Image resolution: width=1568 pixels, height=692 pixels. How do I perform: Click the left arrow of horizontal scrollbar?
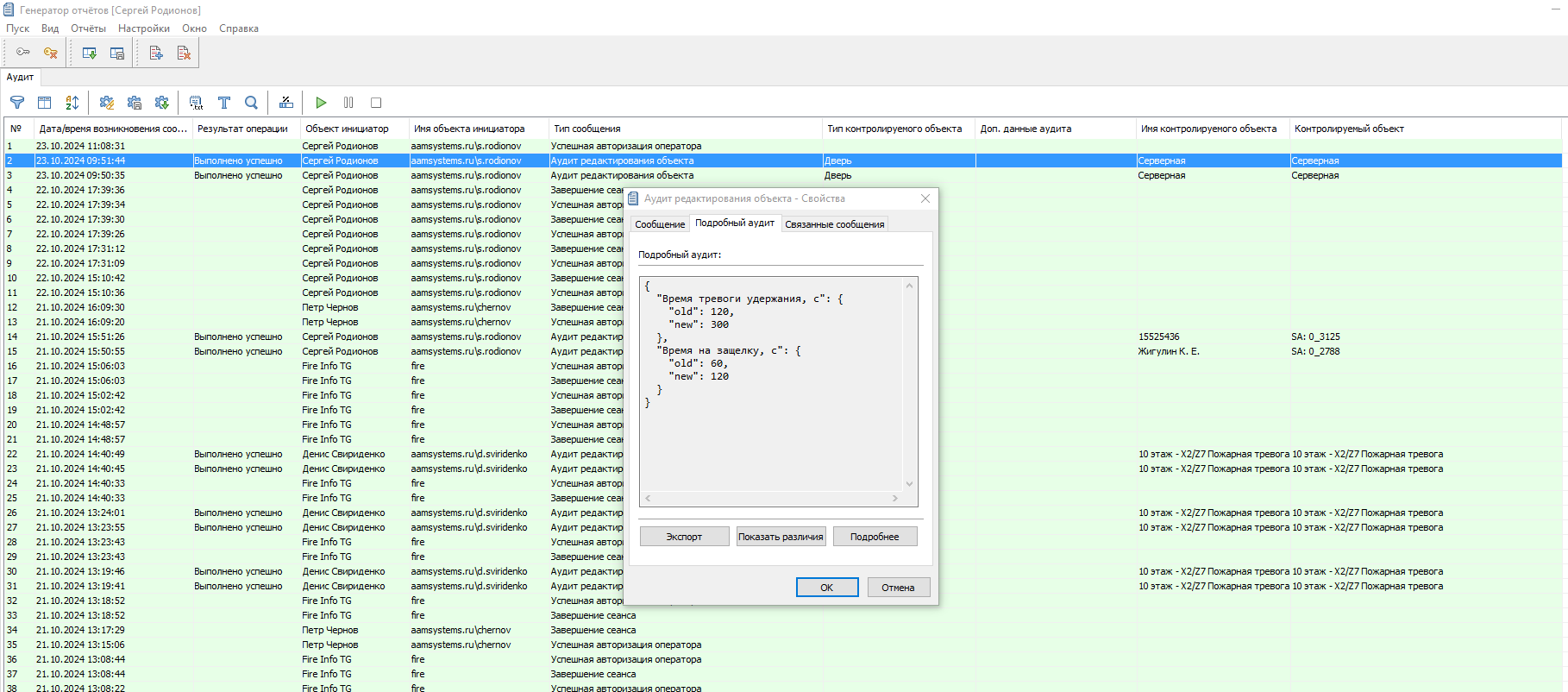[648, 499]
